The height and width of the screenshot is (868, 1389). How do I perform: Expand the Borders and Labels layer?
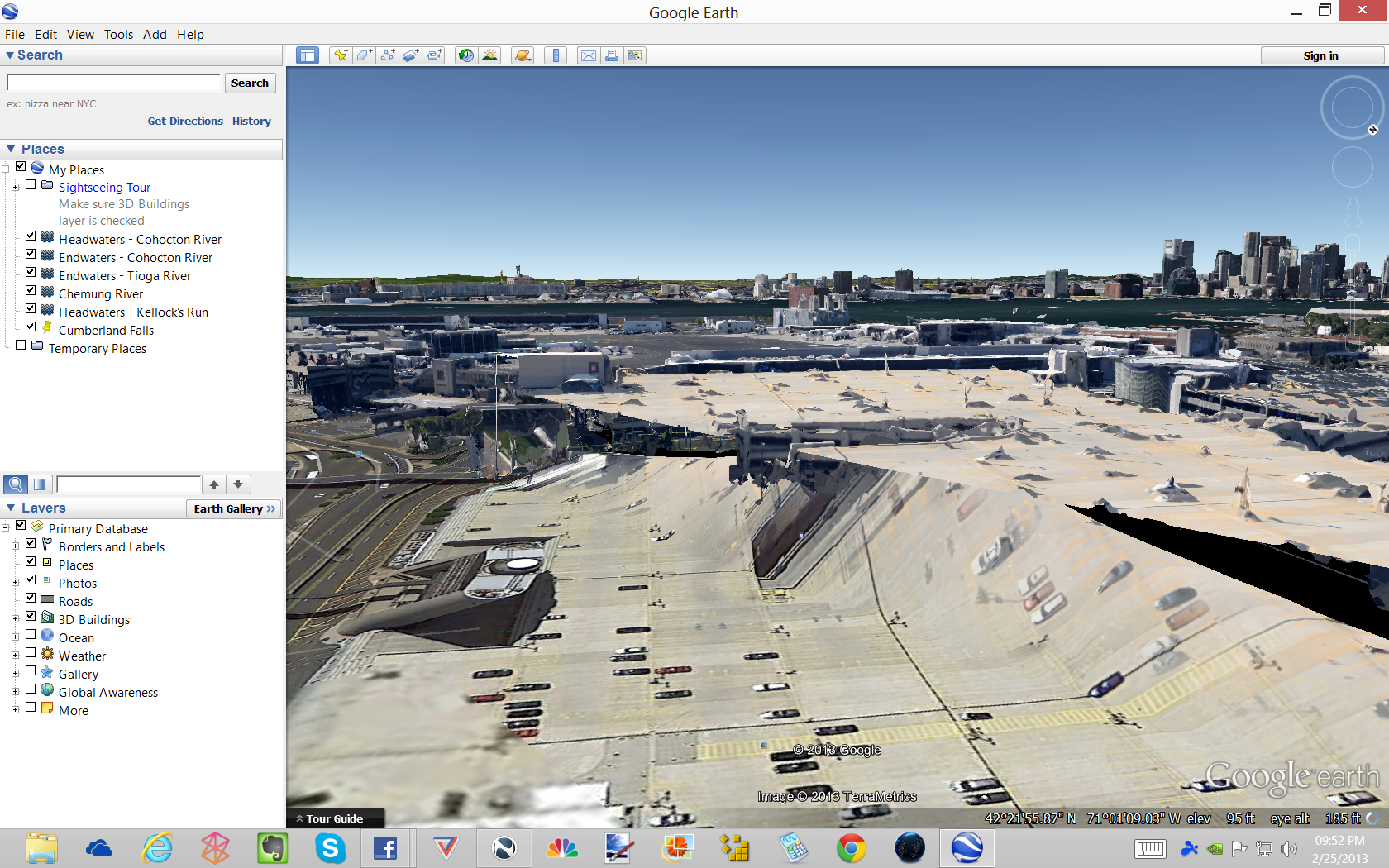(x=15, y=546)
